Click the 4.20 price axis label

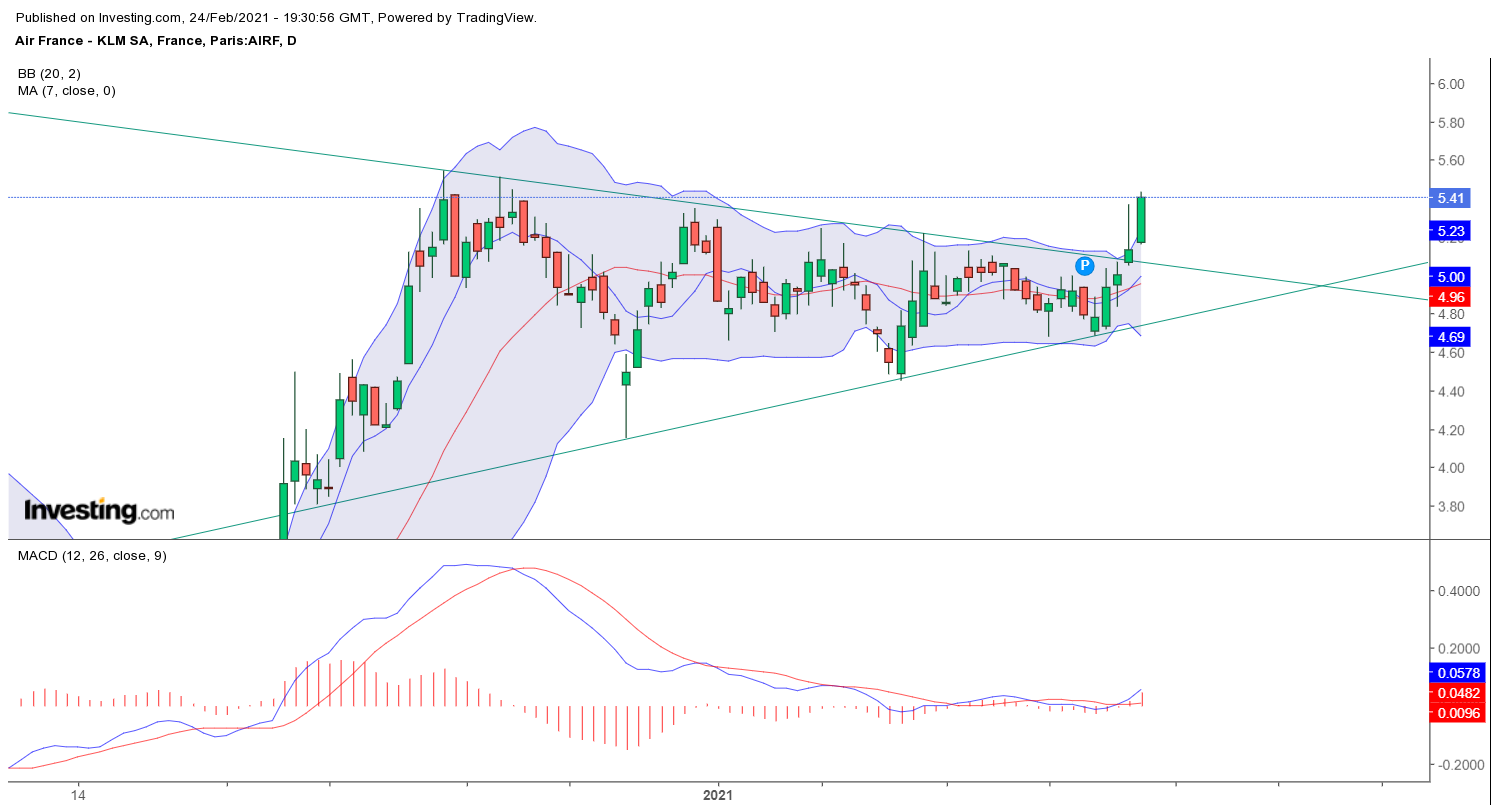pos(1451,430)
